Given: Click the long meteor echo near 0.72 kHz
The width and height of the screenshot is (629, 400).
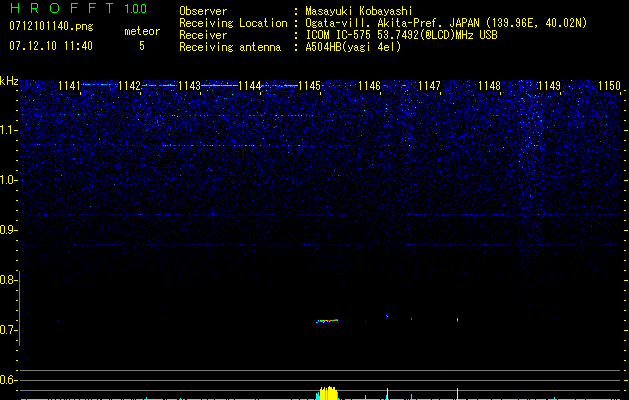Looking at the screenshot, I should coord(327,321).
